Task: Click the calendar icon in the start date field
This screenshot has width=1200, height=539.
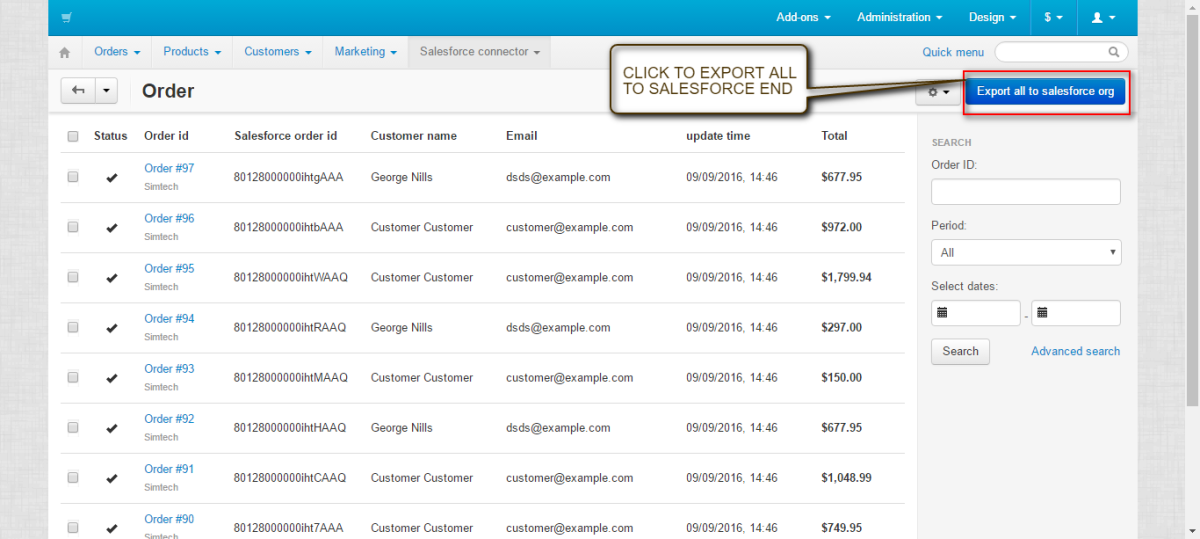Action: [x=941, y=313]
